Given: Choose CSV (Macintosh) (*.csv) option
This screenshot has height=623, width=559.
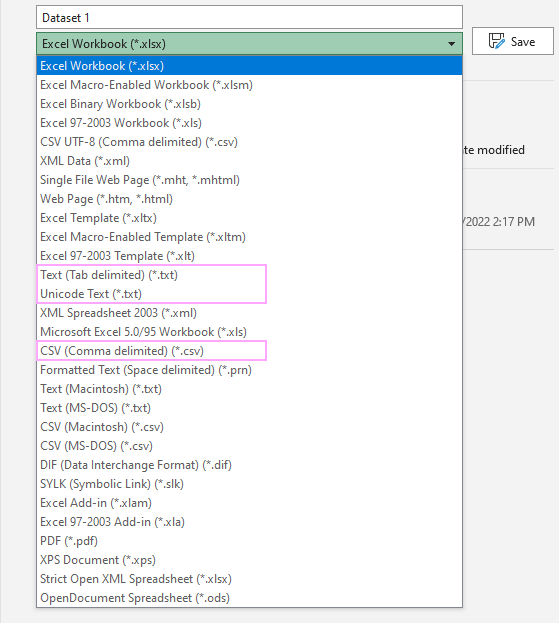Looking at the screenshot, I should tap(250, 427).
